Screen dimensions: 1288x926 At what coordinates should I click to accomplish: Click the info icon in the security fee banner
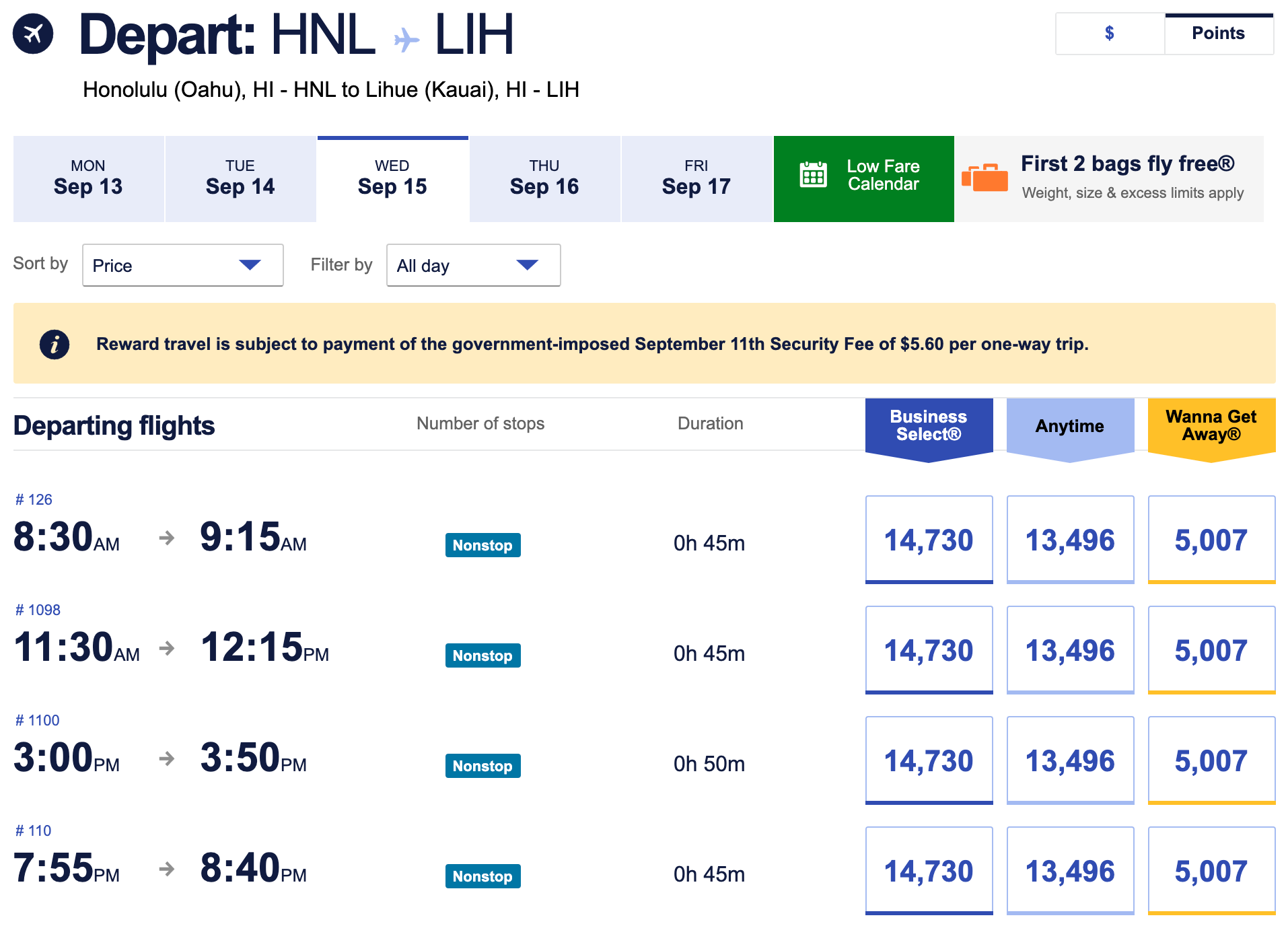point(55,345)
